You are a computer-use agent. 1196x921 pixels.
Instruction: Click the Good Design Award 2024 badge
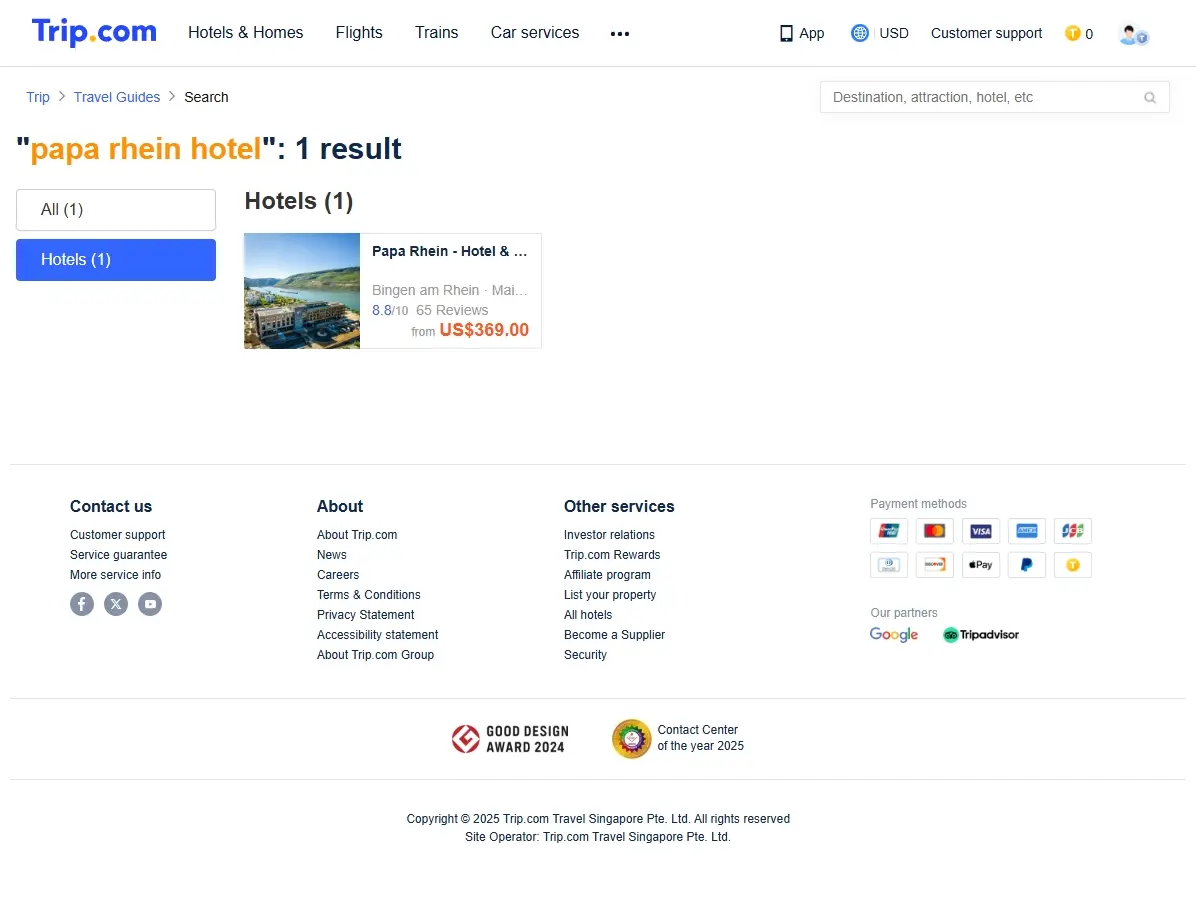pyautogui.click(x=510, y=739)
